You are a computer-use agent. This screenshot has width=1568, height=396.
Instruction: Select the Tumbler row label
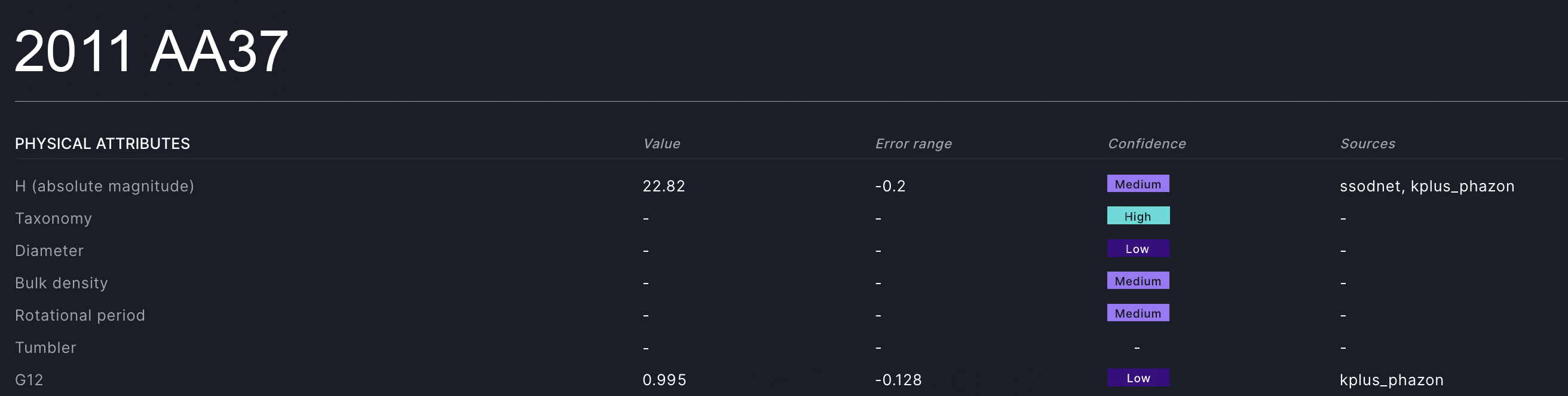45,348
